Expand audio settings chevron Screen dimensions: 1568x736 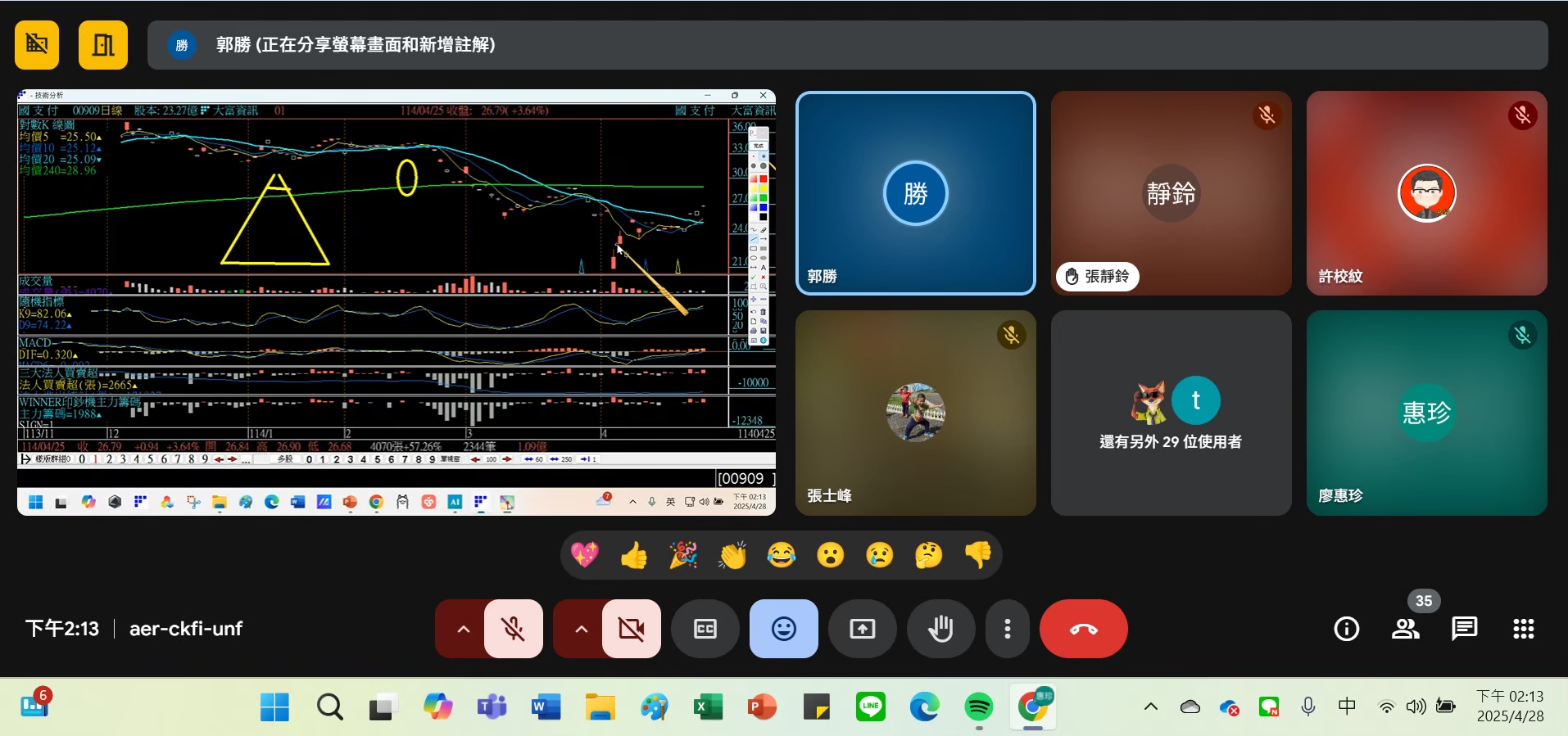click(463, 629)
